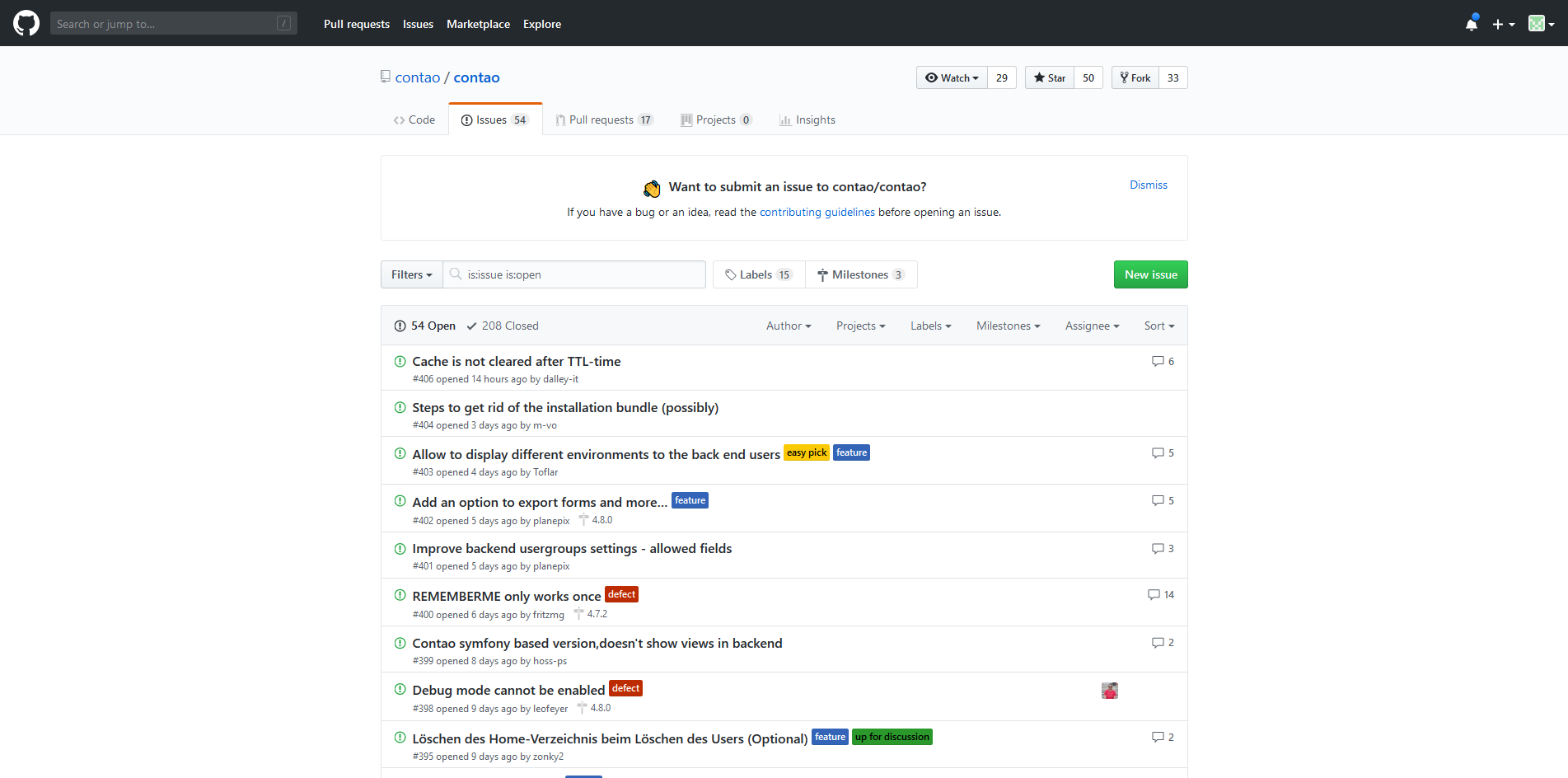Open the user avatar menu

point(1541,24)
